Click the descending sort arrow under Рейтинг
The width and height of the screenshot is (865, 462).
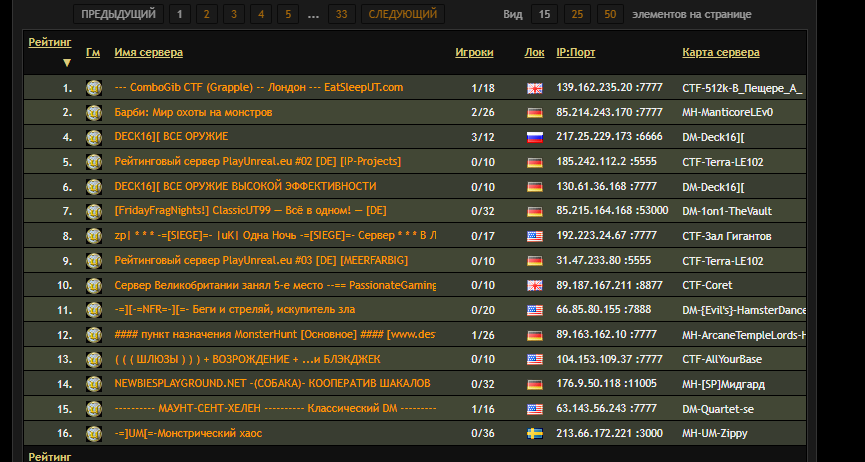[x=67, y=63]
